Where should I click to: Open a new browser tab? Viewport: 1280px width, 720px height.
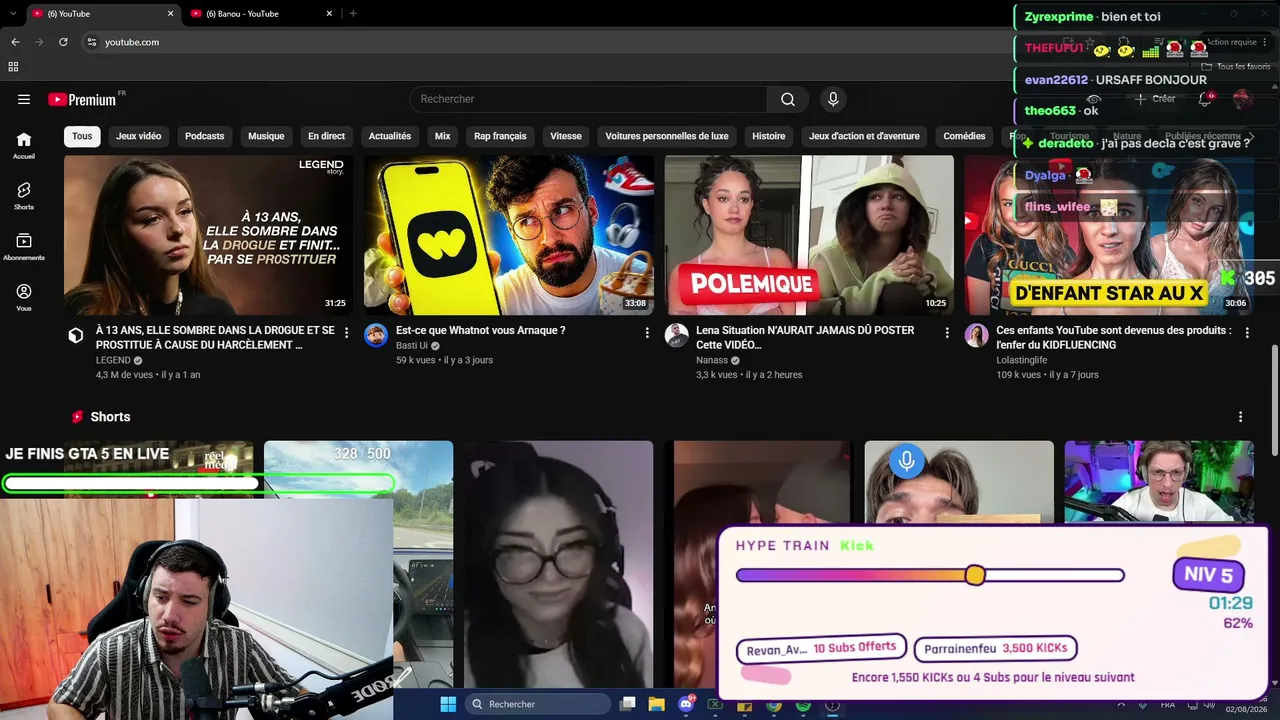(x=353, y=13)
